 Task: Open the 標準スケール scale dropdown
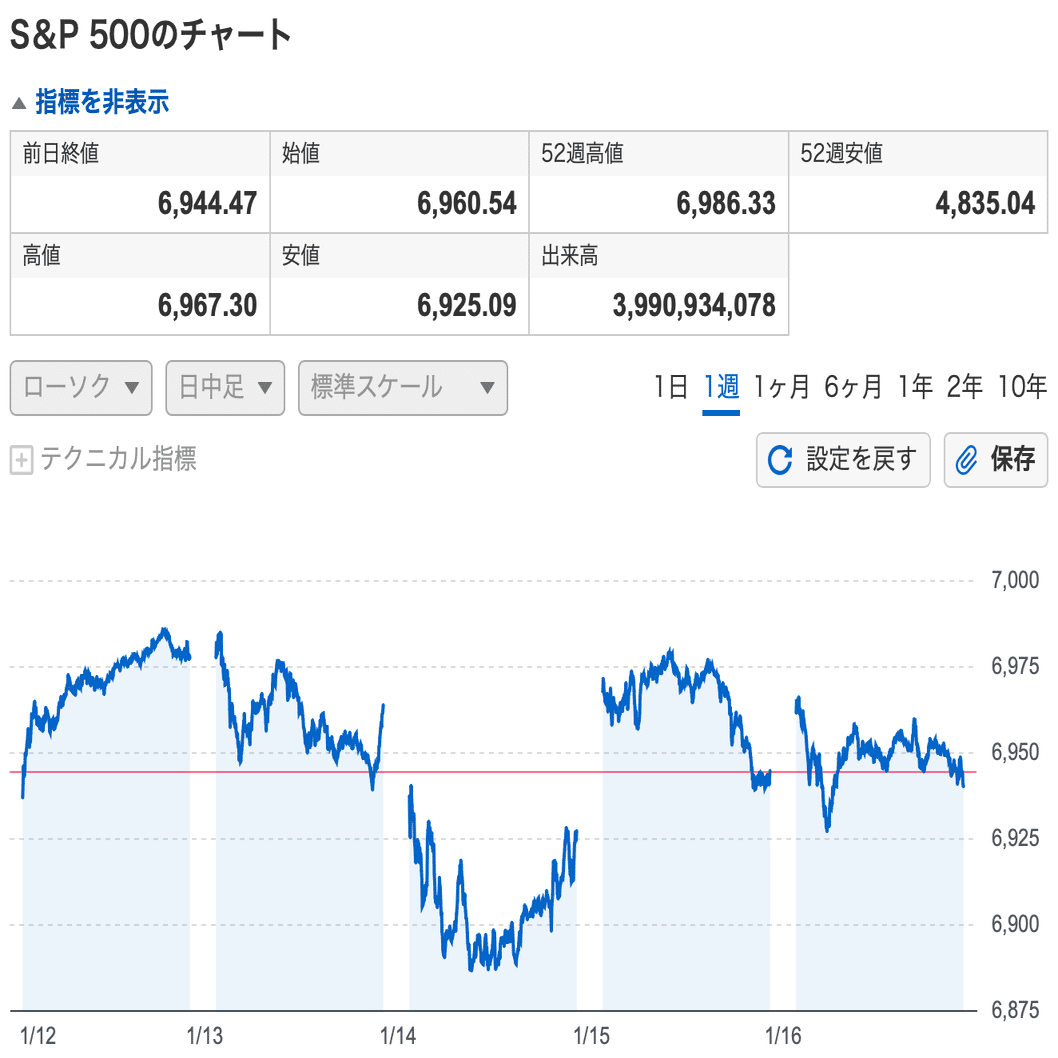click(403, 387)
